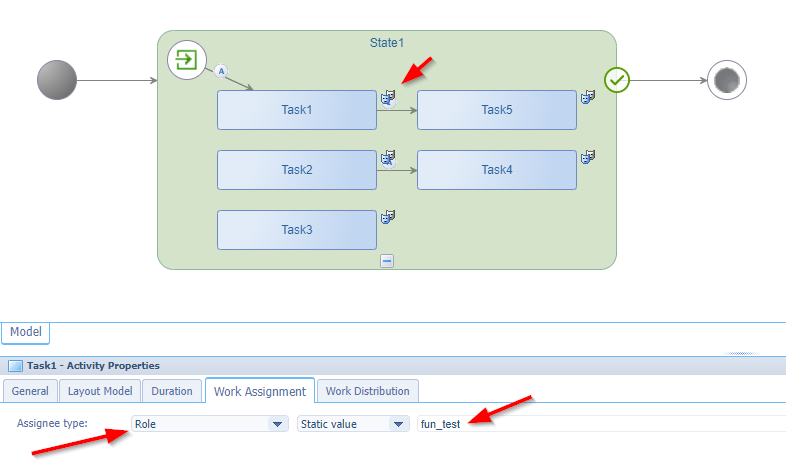The height and width of the screenshot is (463, 786).
Task: Click the role assignment icon beside Task2
Action: point(388,158)
